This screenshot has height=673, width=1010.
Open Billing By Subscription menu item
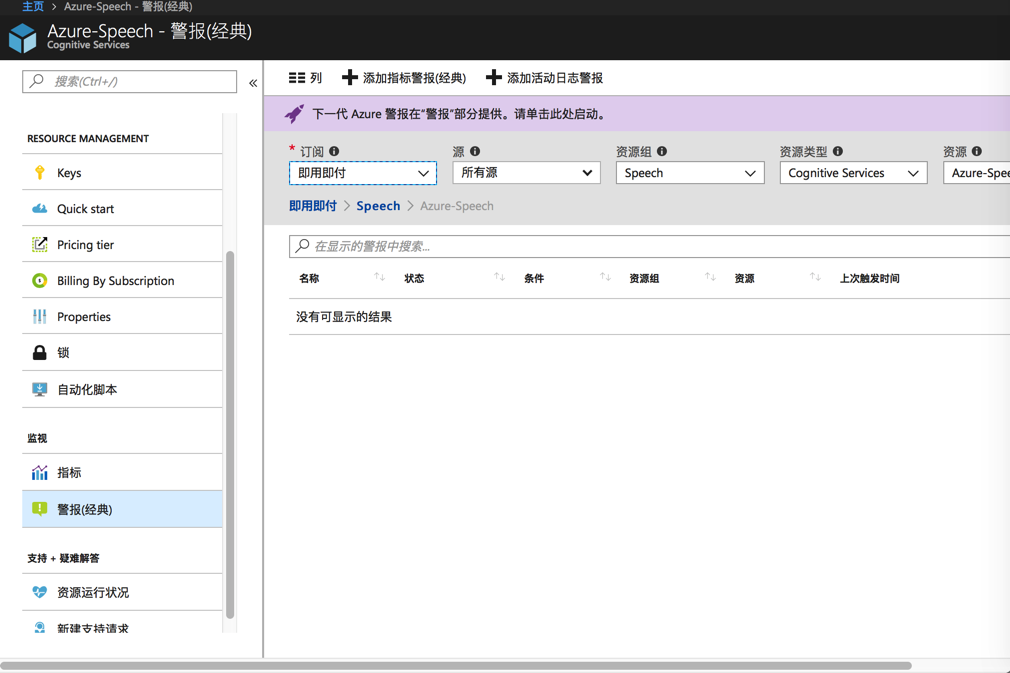(x=122, y=281)
